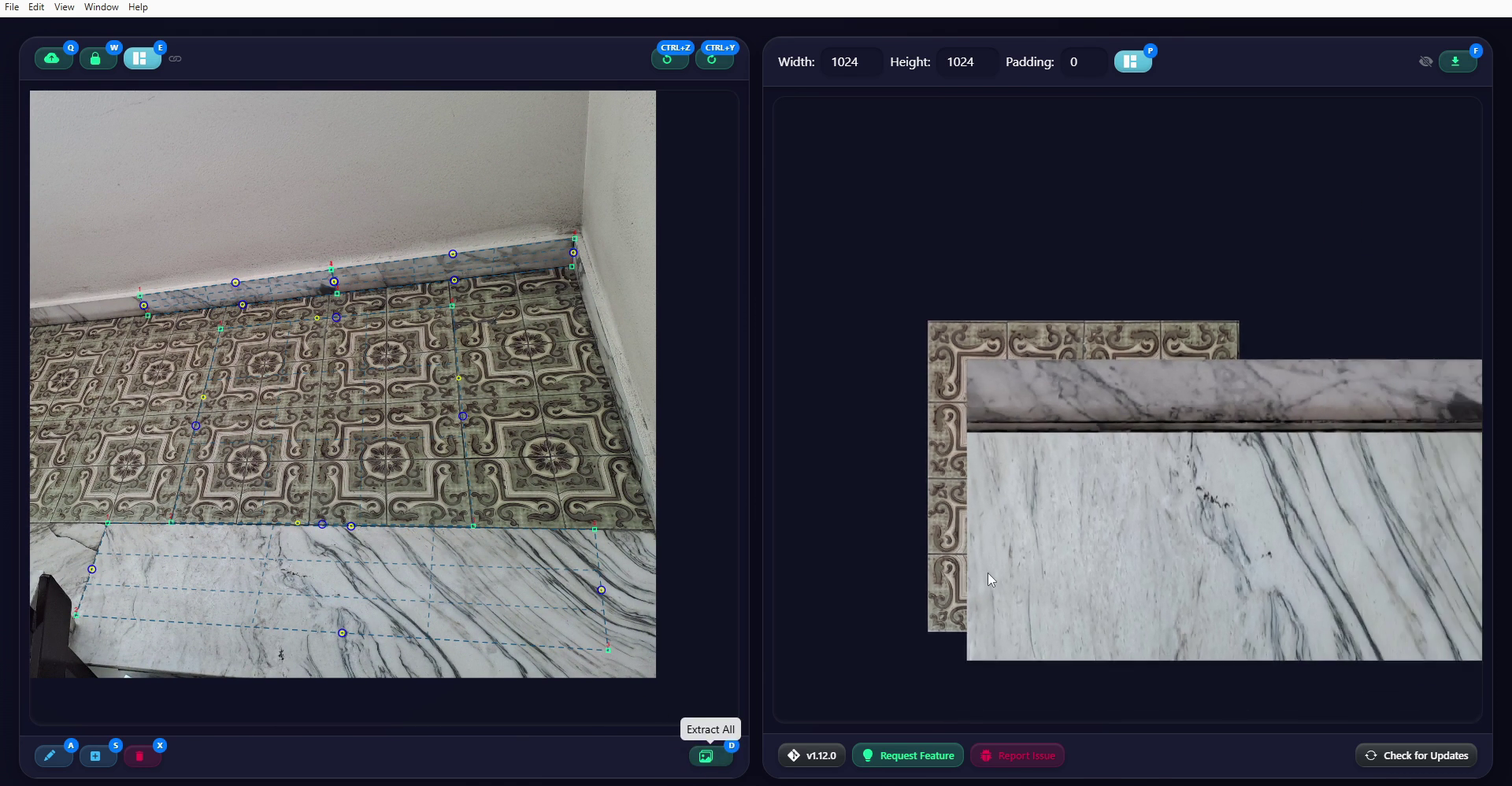Click the undo arrow button
1512x786 pixels.
(669, 59)
